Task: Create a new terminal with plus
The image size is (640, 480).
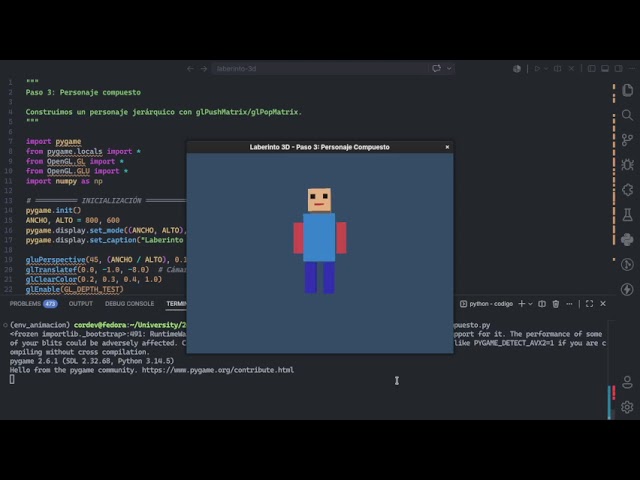Action: (x=522, y=304)
